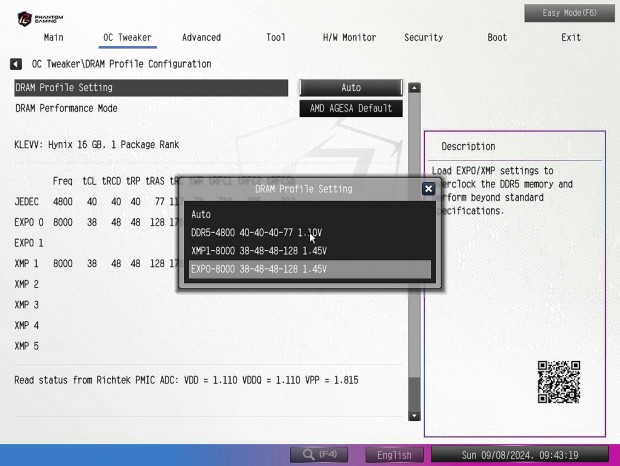Open DRAM Performance Mode AMD AGESA Default dropdown
The height and width of the screenshot is (466, 620).
coord(350,108)
